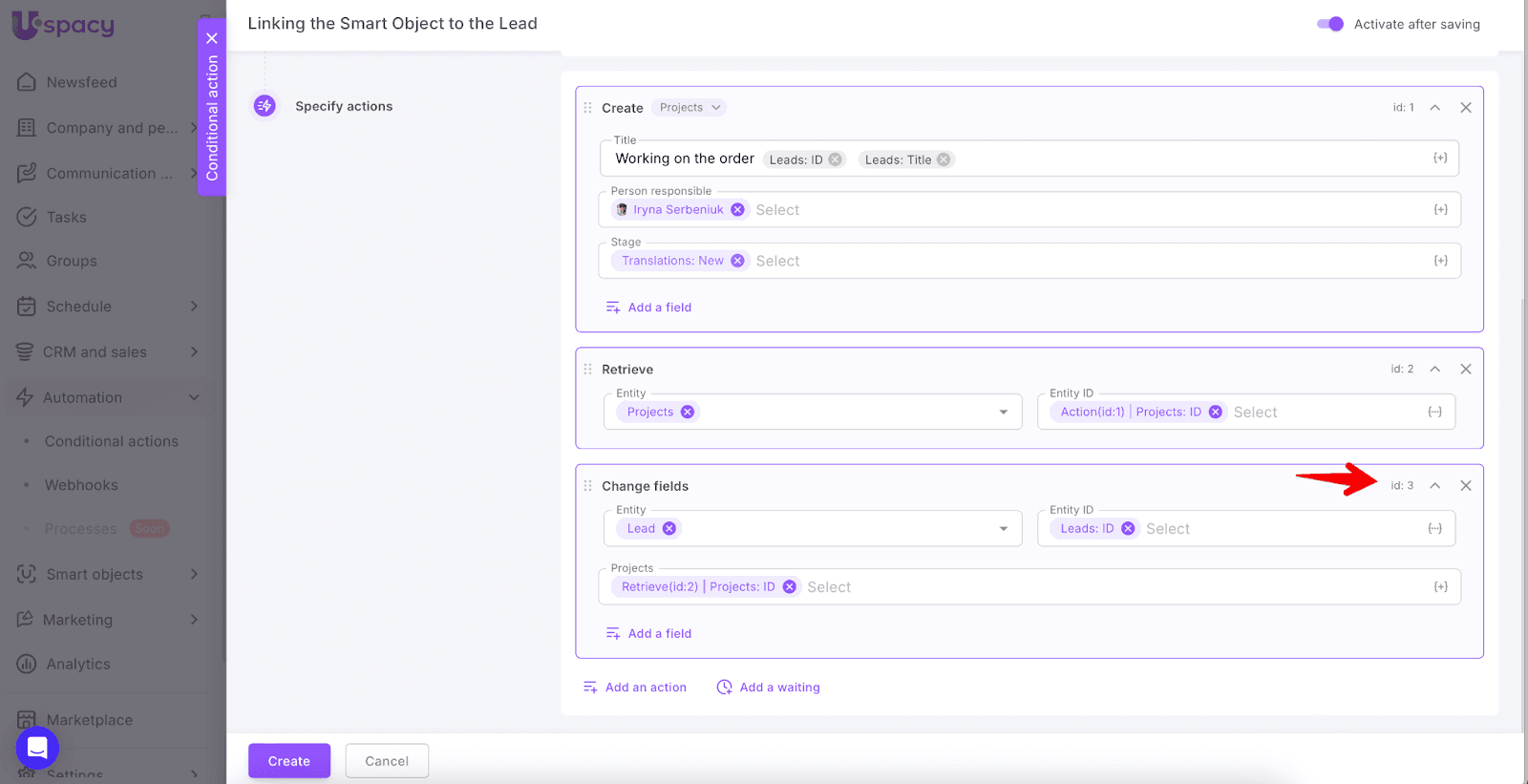Remove the Translations: New stage tag
This screenshot has height=784, width=1528.
click(737, 261)
